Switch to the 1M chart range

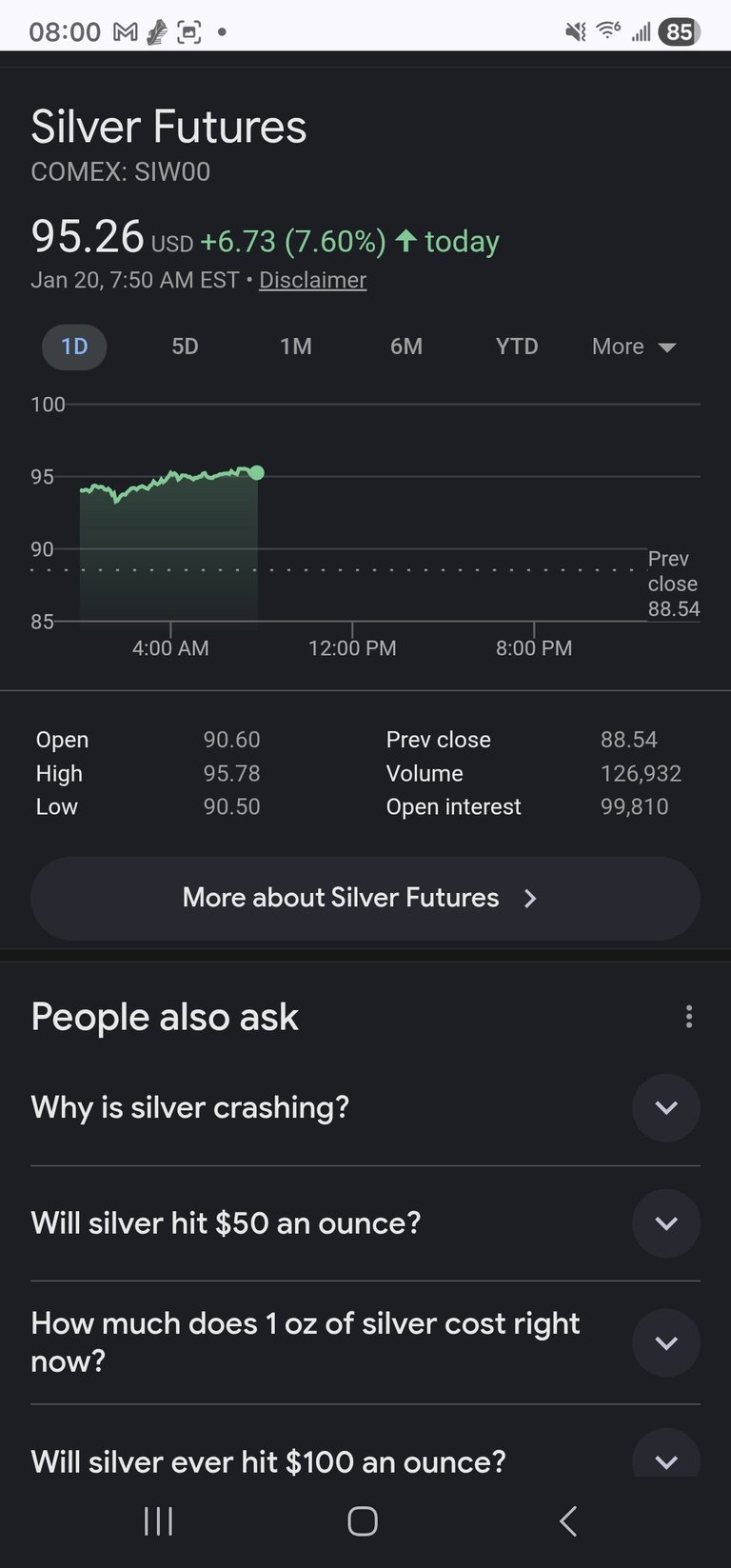[x=296, y=347]
